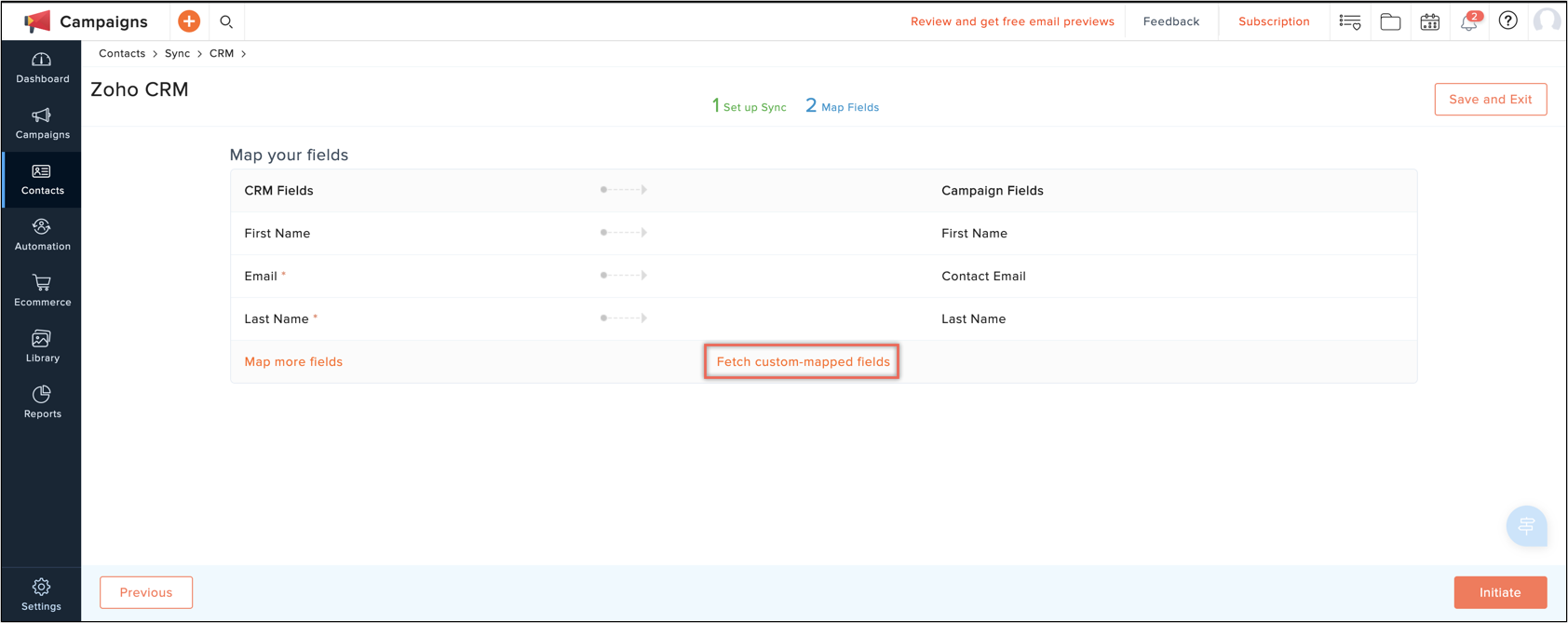Click the Map more fields link

(x=293, y=362)
